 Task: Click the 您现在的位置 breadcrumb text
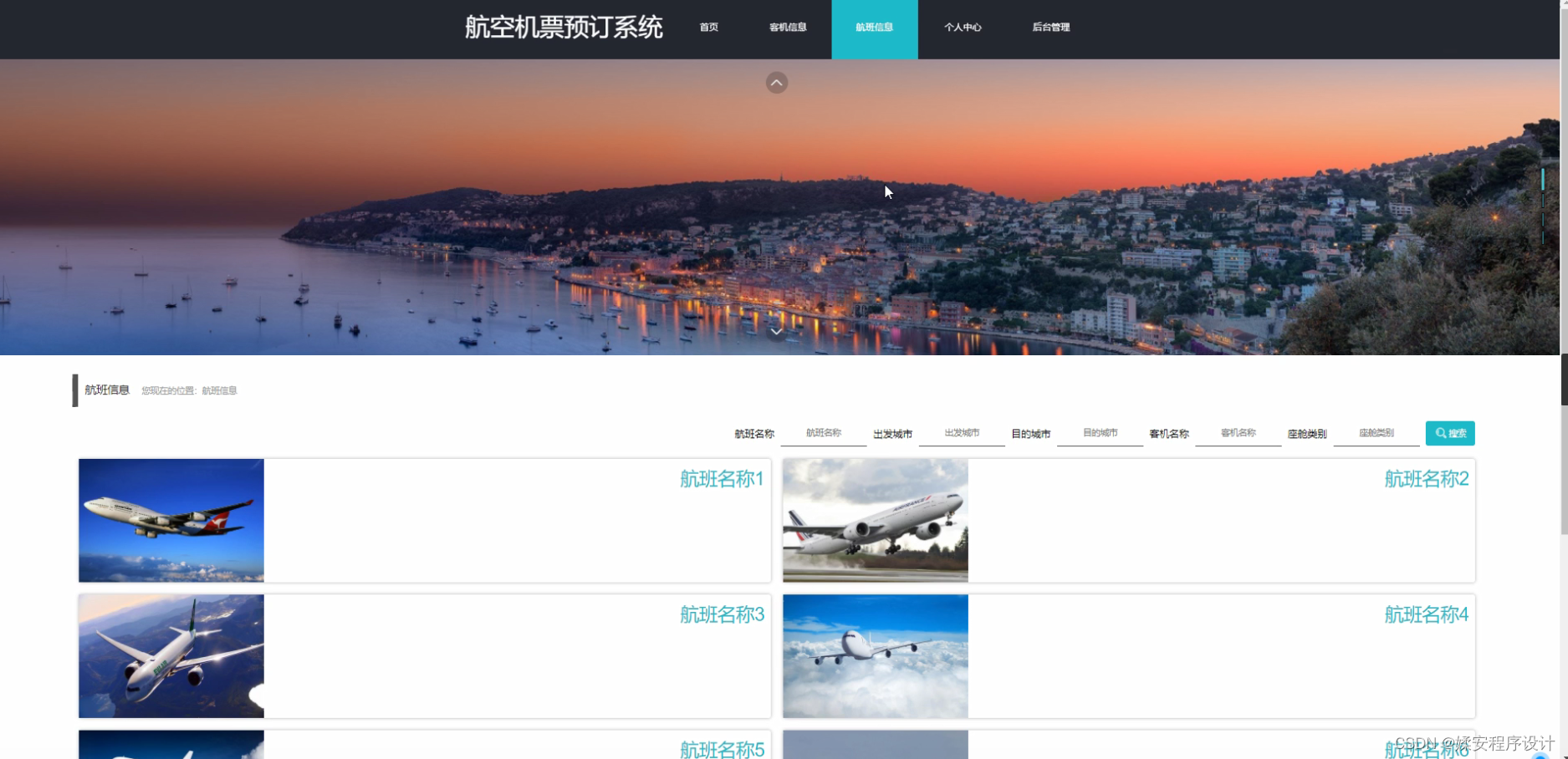[189, 390]
